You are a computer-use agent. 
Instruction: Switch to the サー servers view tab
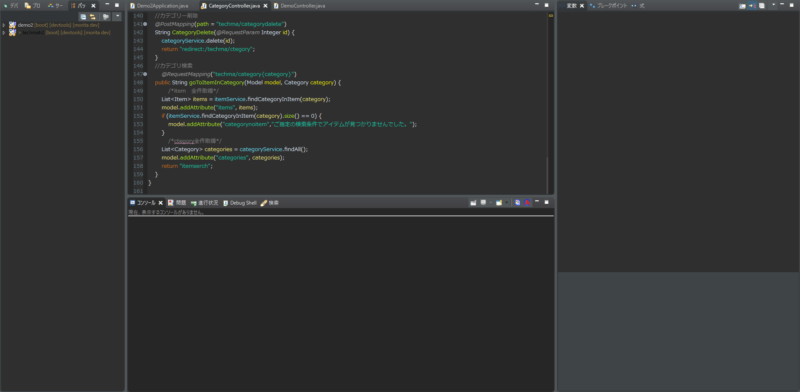[56, 6]
